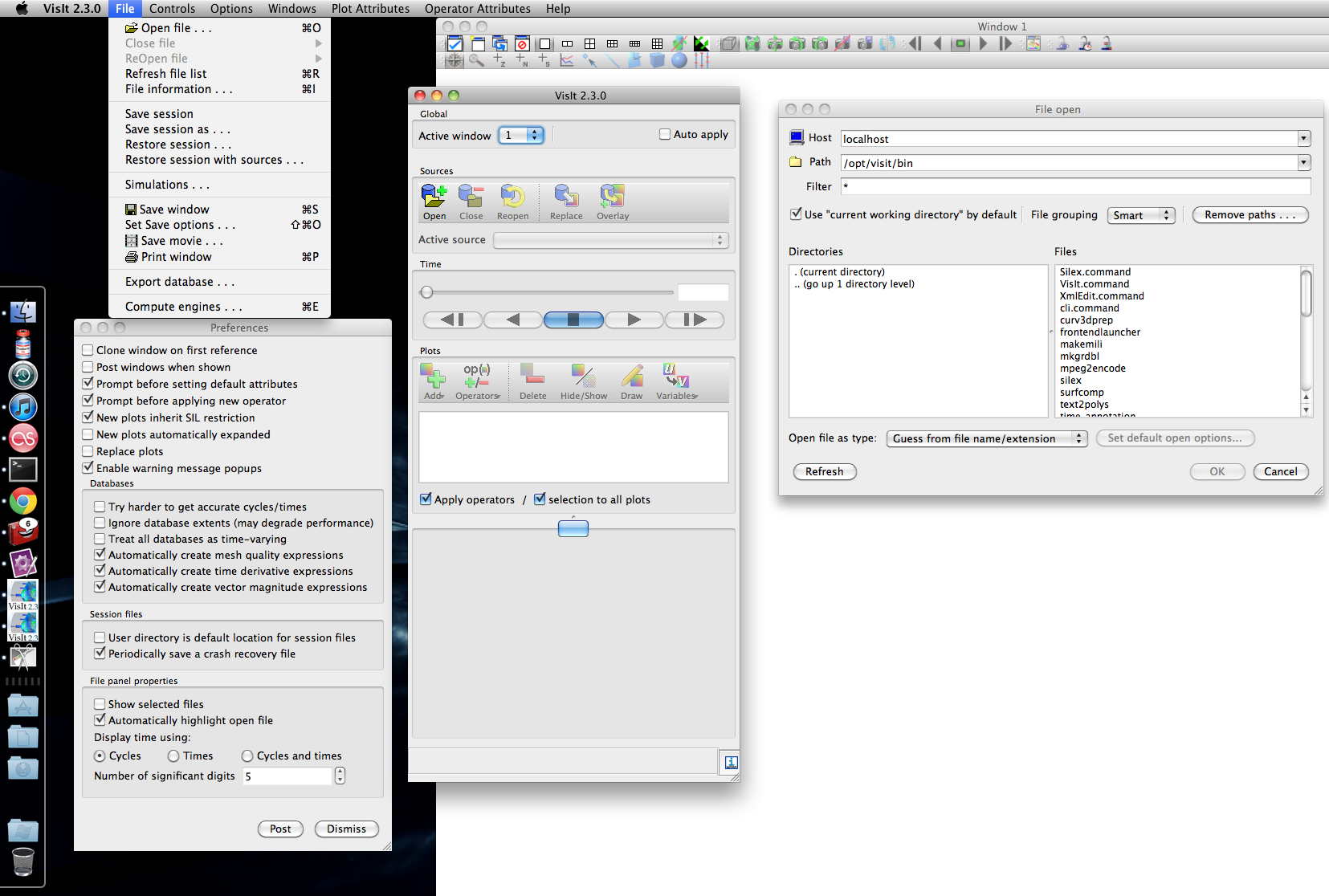
Task: Click the info icon at the main window's bottom
Action: [x=731, y=763]
